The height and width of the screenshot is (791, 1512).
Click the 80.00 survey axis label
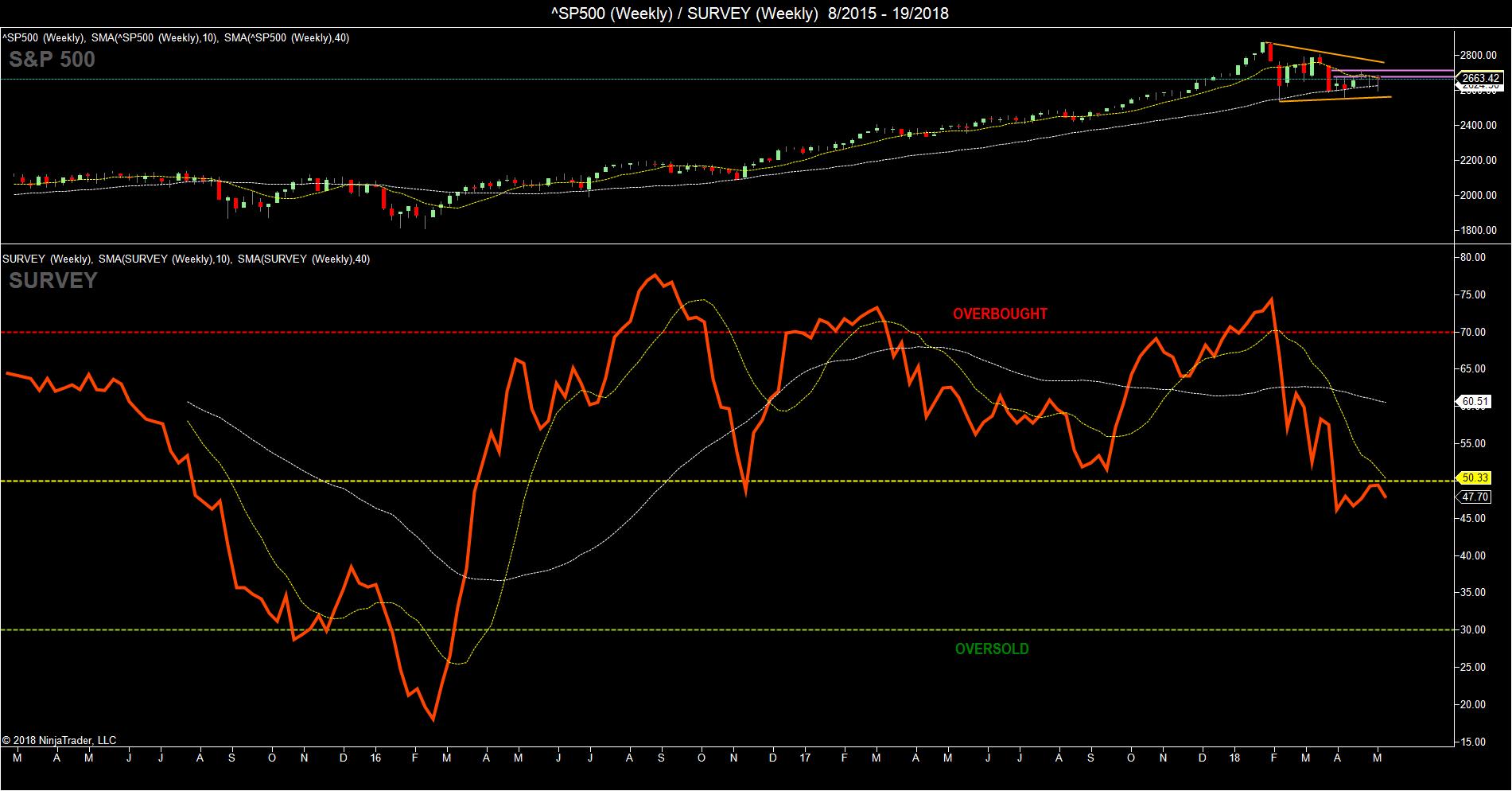(1474, 258)
